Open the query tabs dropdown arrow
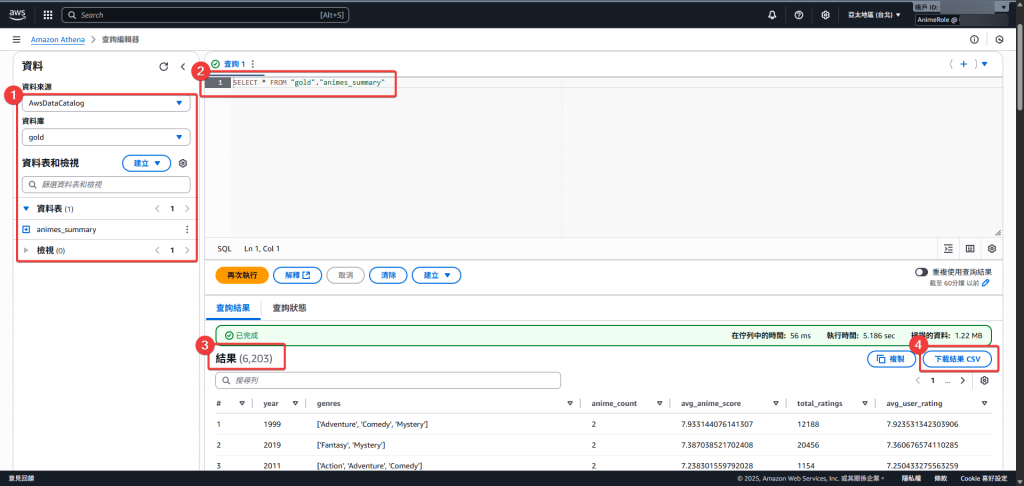The image size is (1024, 486). (x=984, y=64)
